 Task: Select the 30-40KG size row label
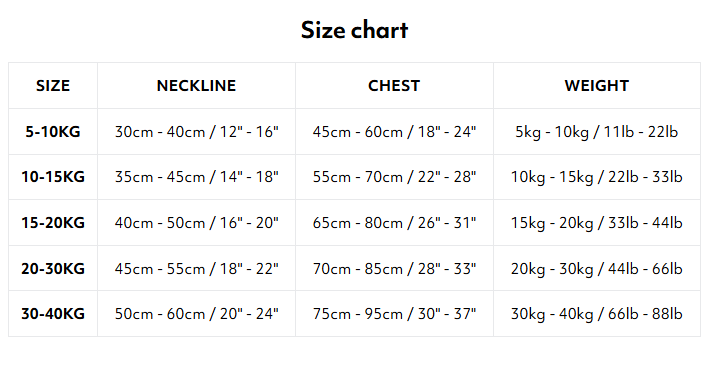click(x=53, y=314)
